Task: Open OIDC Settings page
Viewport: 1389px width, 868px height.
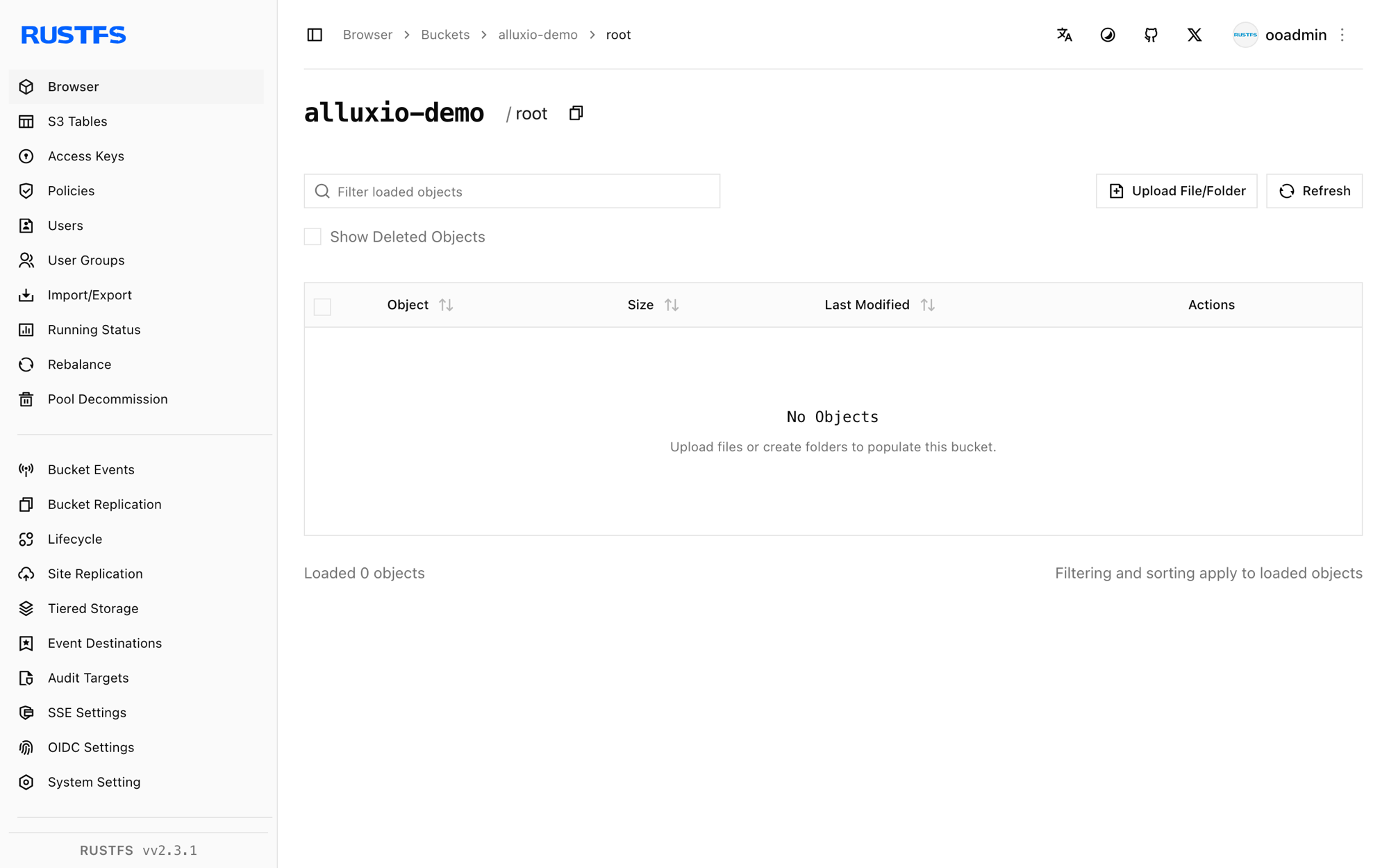Action: (136, 748)
